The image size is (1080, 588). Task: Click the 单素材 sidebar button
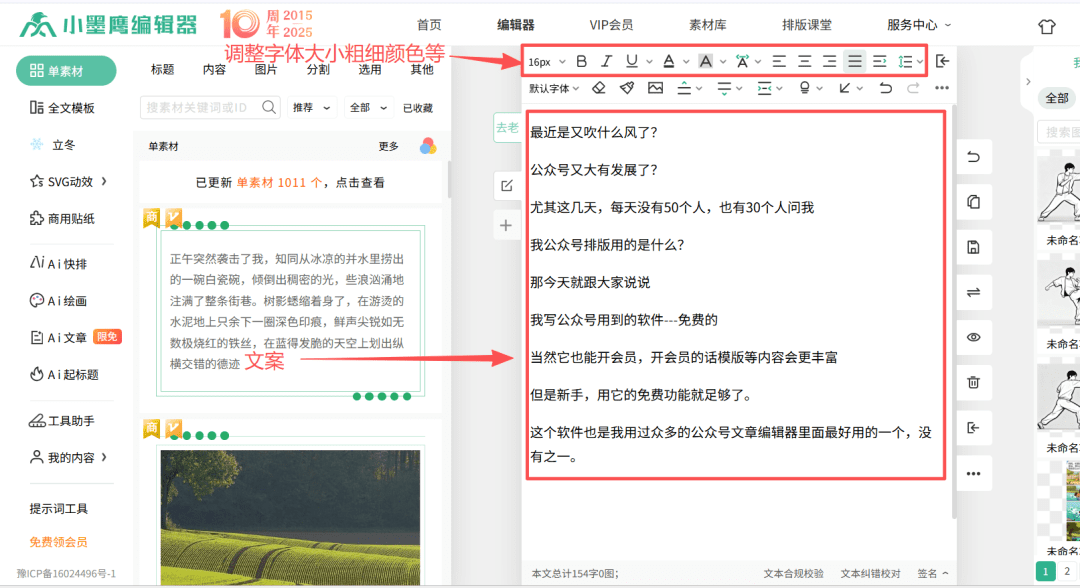click(x=66, y=71)
